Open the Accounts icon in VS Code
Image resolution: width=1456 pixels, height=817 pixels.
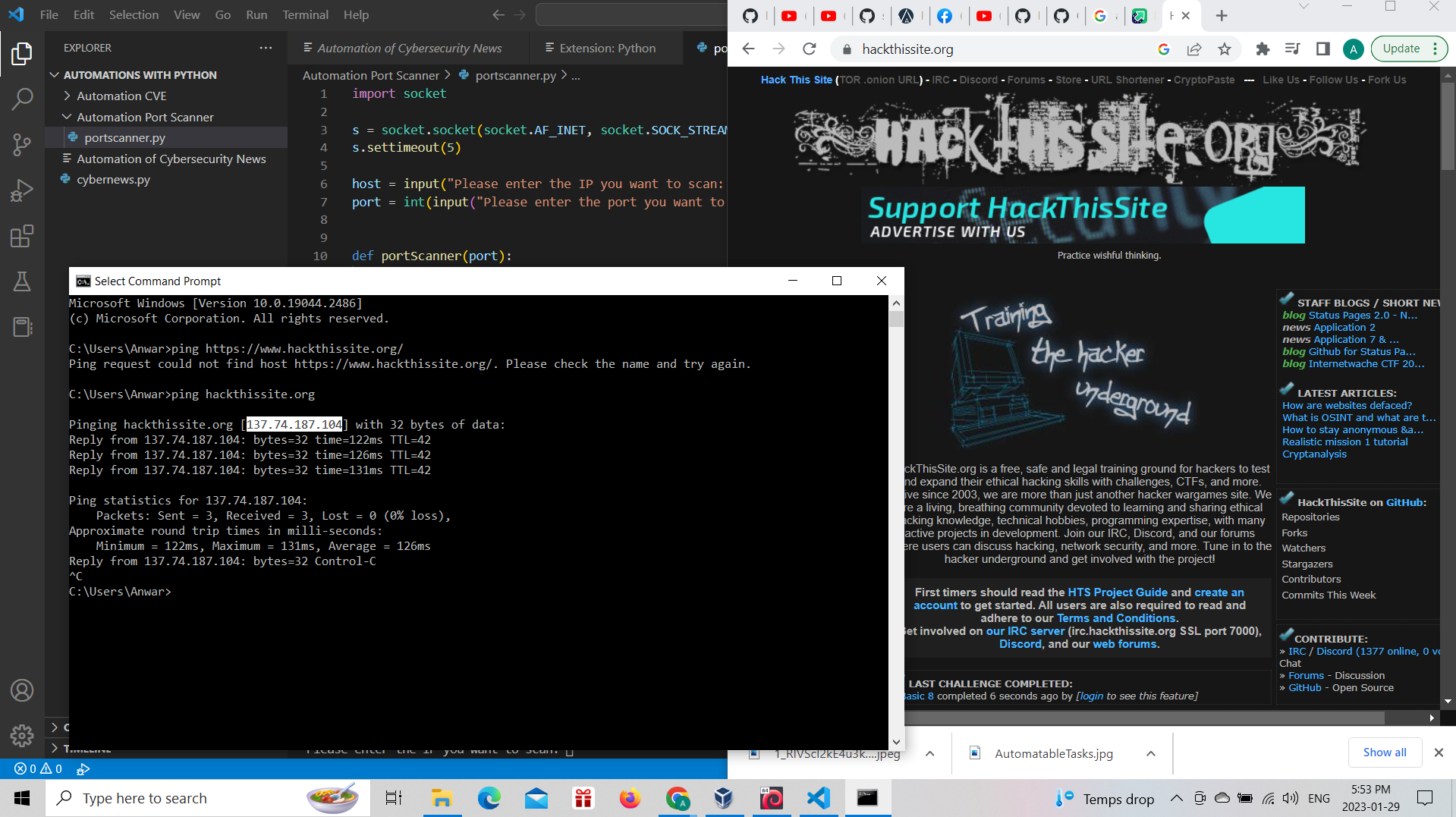pos(22,690)
